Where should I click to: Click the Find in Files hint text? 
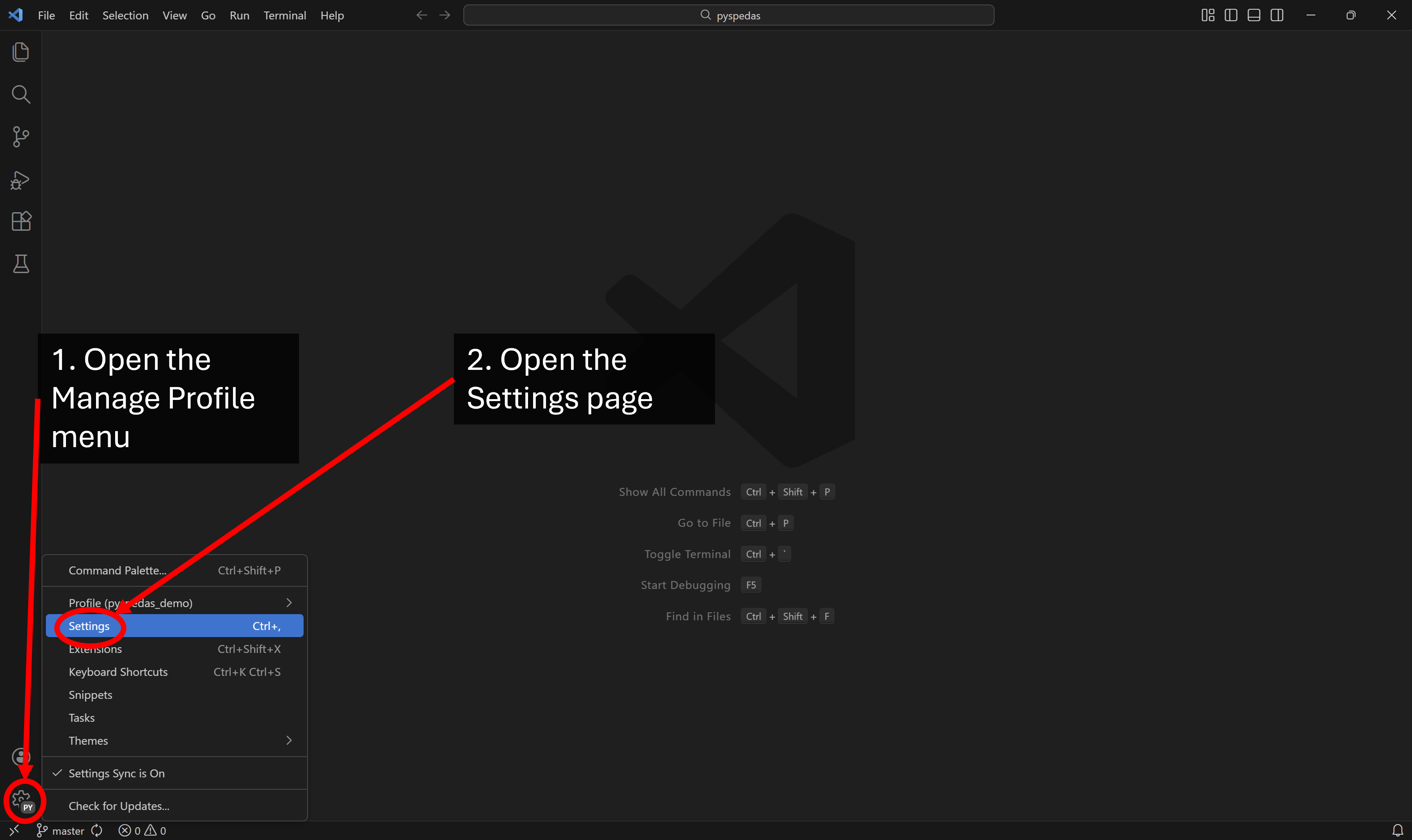coord(698,616)
